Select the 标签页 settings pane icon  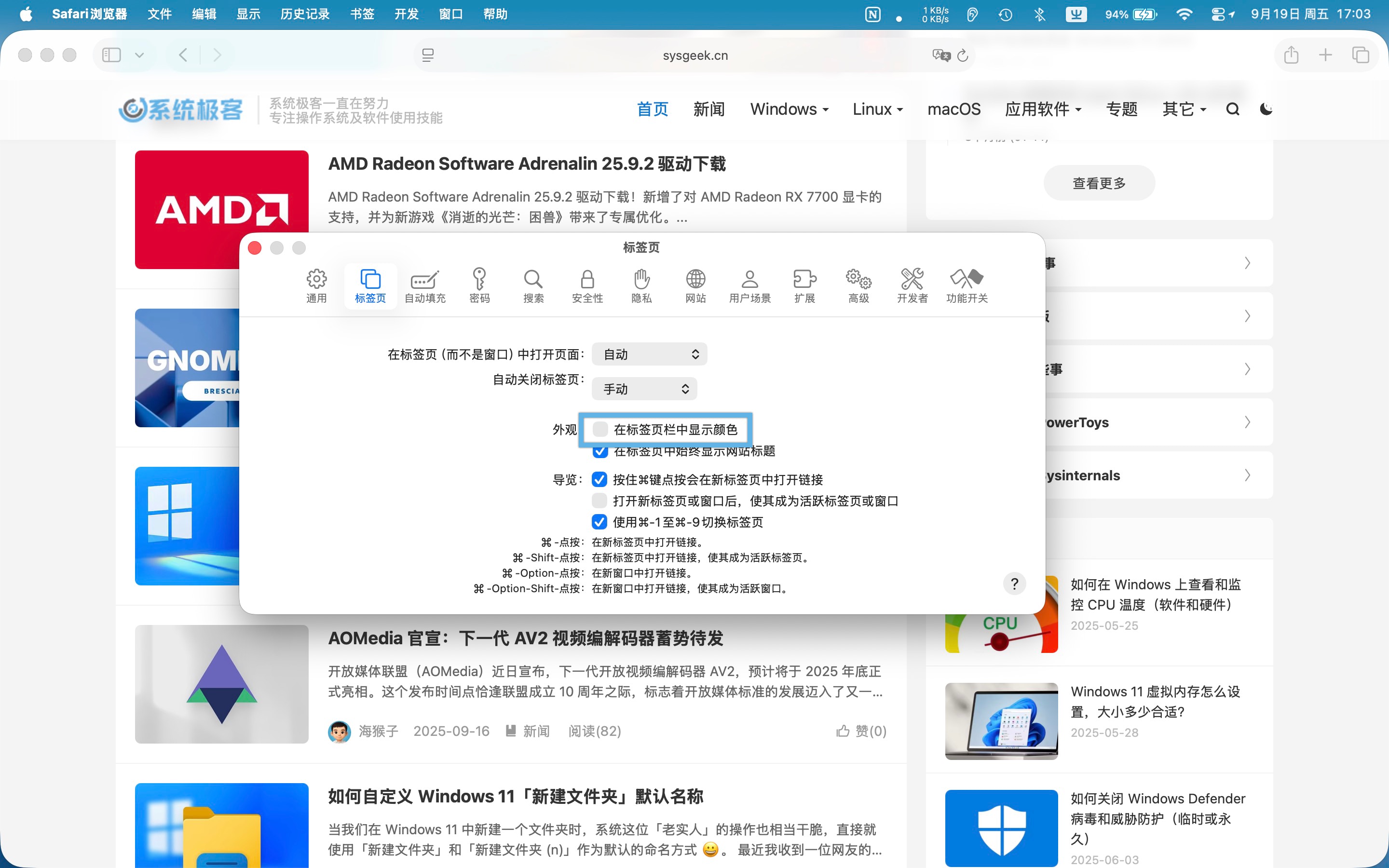point(370,286)
